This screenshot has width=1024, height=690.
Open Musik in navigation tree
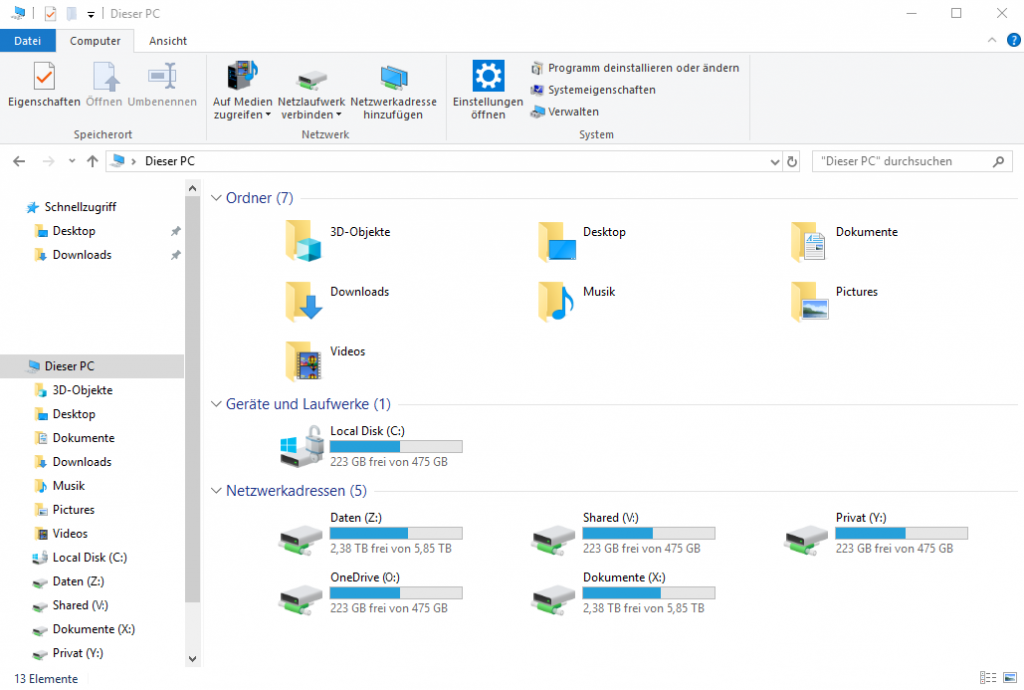tap(69, 486)
